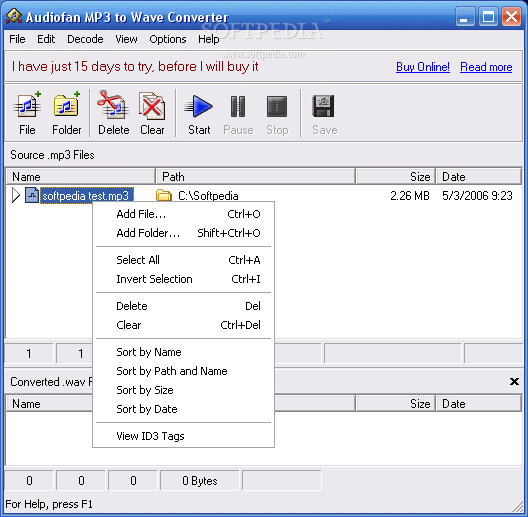Close the Audiofan converter window
The height and width of the screenshot is (517, 528).
pos(511,17)
